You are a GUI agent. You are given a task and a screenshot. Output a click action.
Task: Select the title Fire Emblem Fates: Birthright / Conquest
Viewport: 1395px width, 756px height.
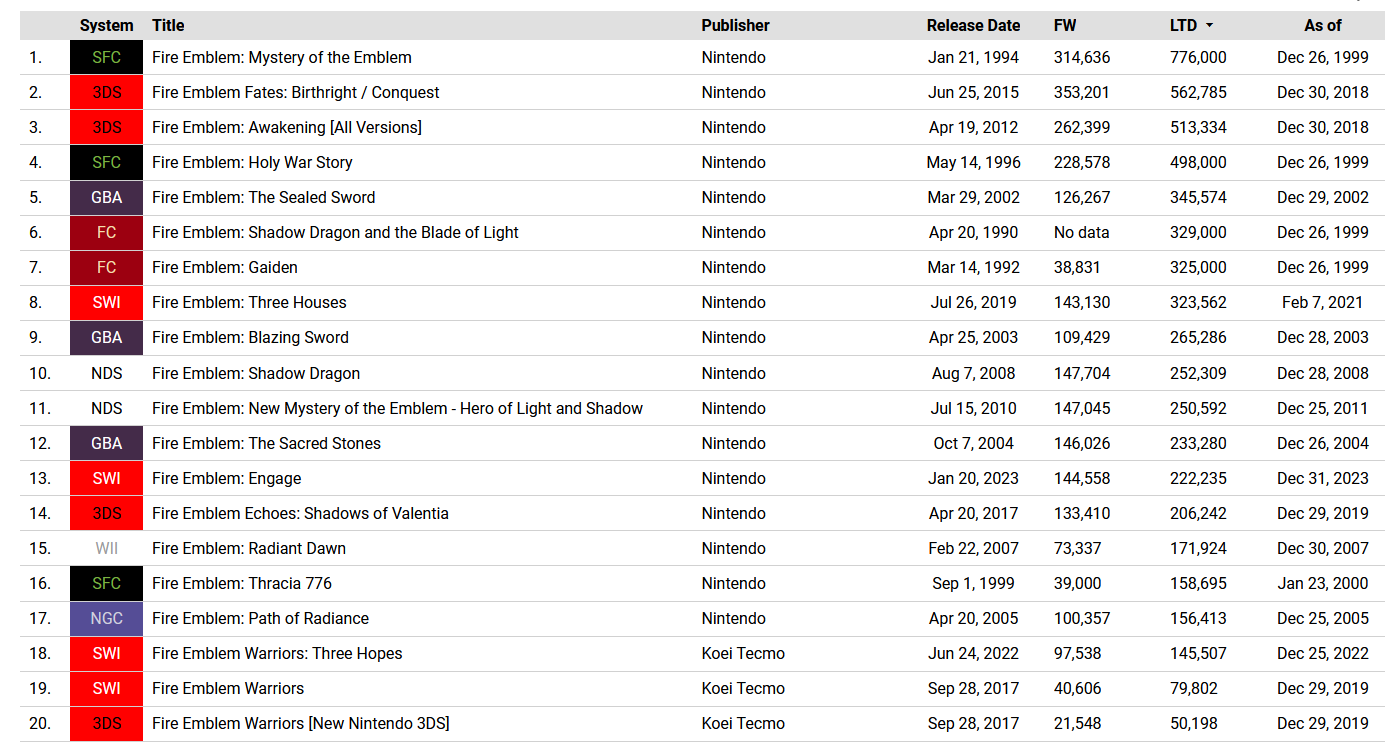296,93
